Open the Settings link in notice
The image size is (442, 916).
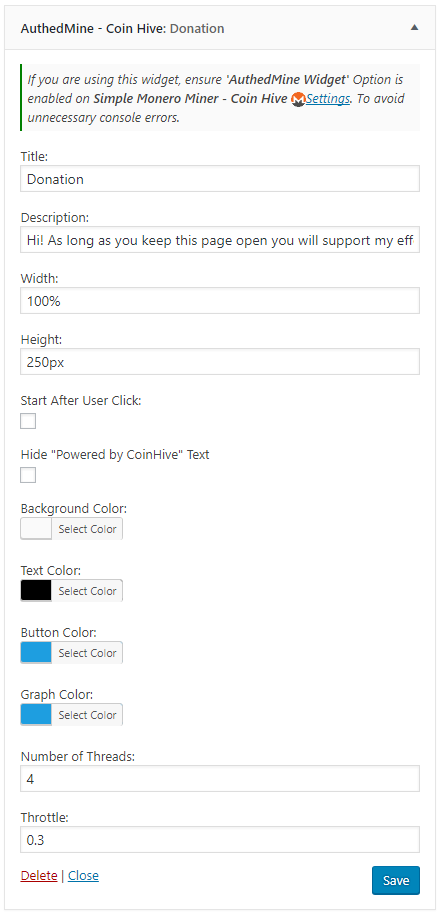(328, 98)
